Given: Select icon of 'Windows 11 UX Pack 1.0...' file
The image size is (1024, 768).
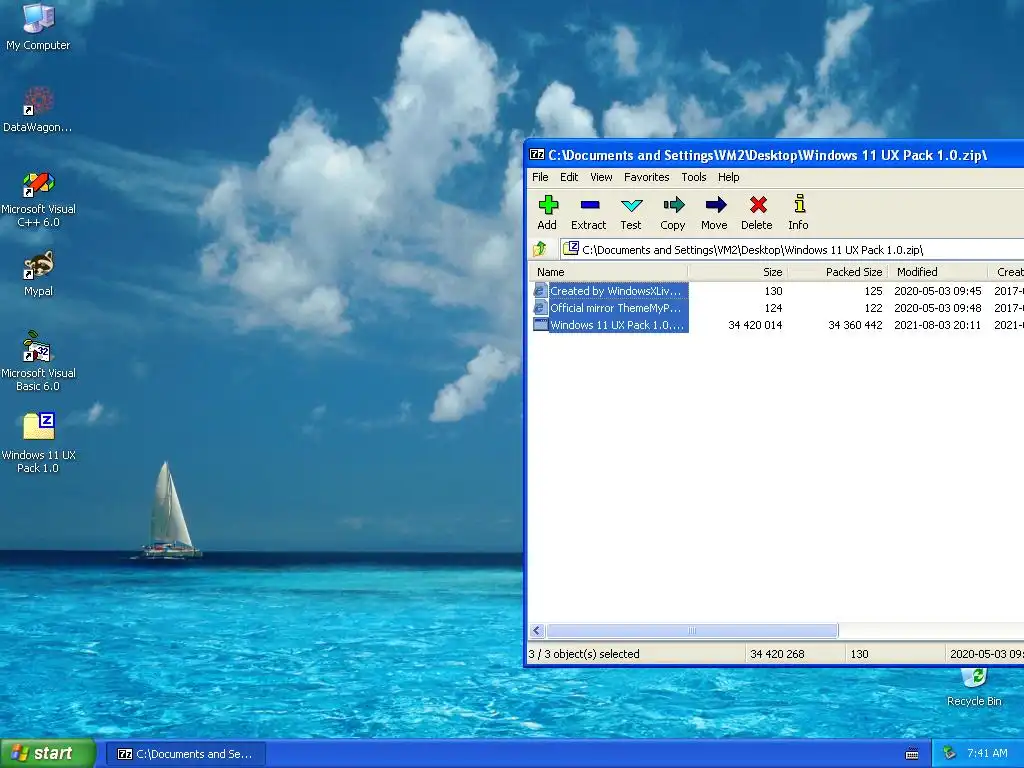Looking at the screenshot, I should (541, 325).
